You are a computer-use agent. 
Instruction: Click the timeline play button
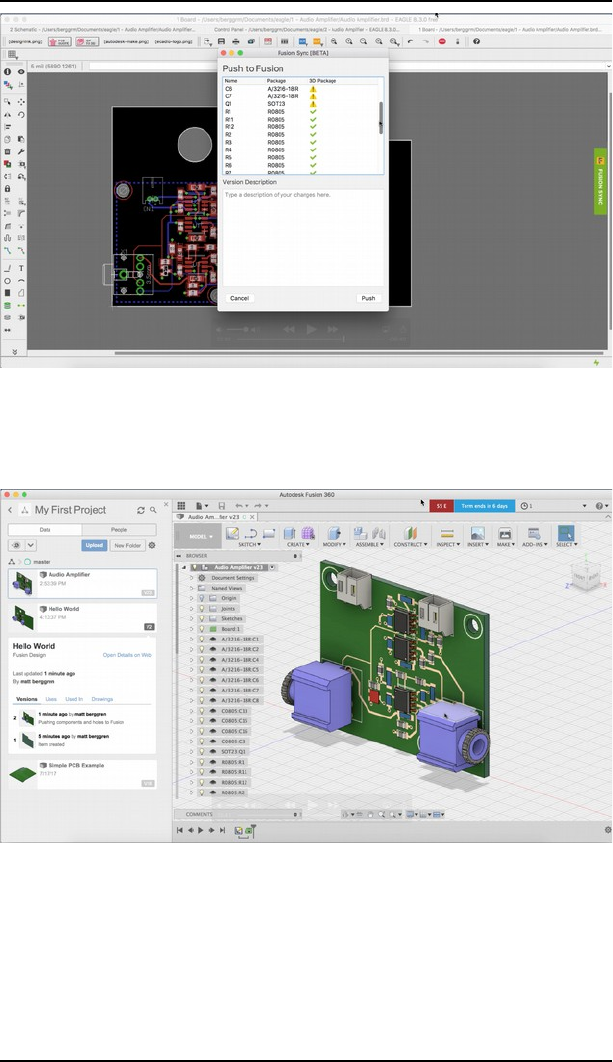point(200,830)
